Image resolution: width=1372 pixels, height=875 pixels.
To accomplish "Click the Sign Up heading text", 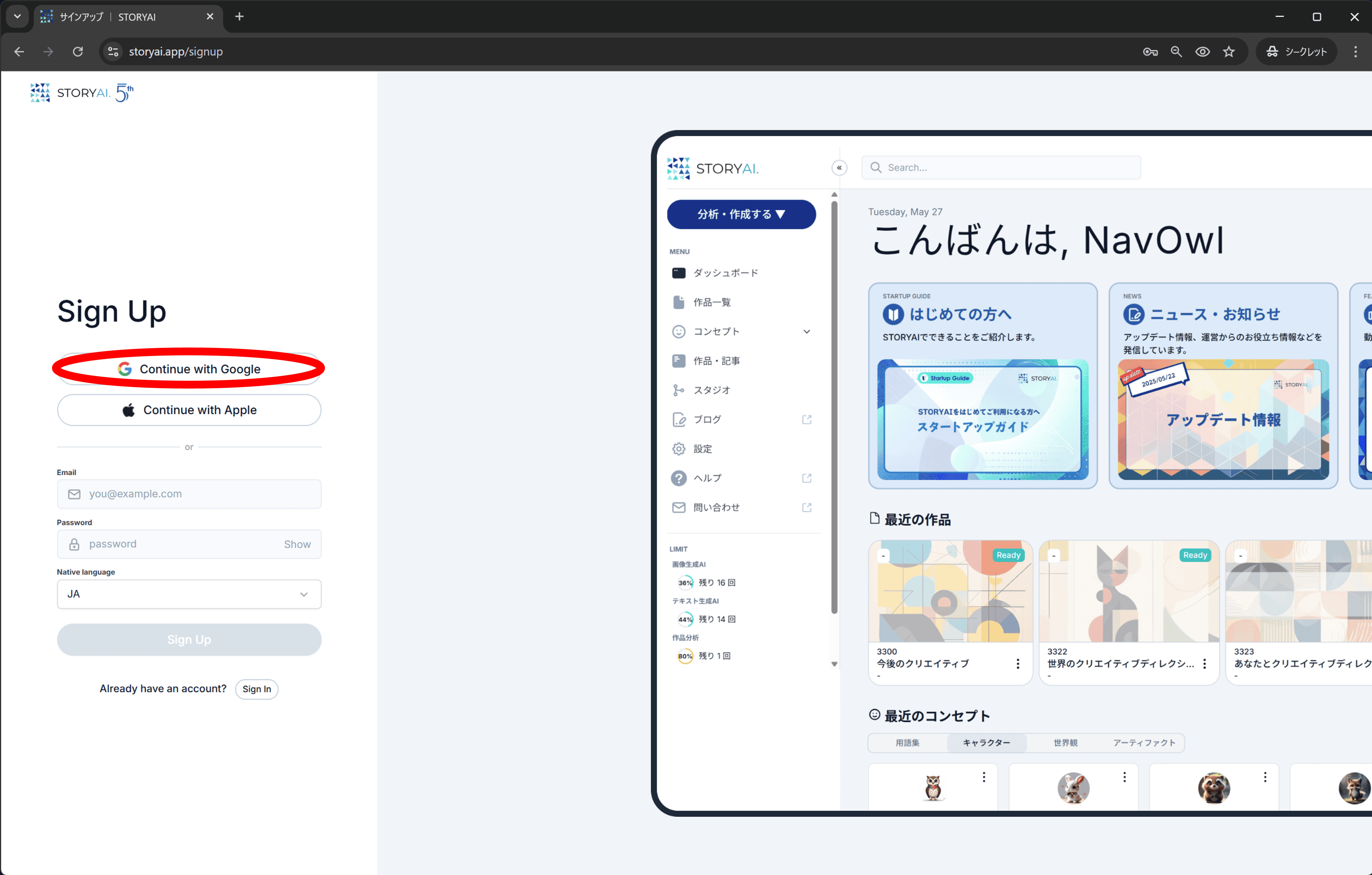I will coord(112,311).
